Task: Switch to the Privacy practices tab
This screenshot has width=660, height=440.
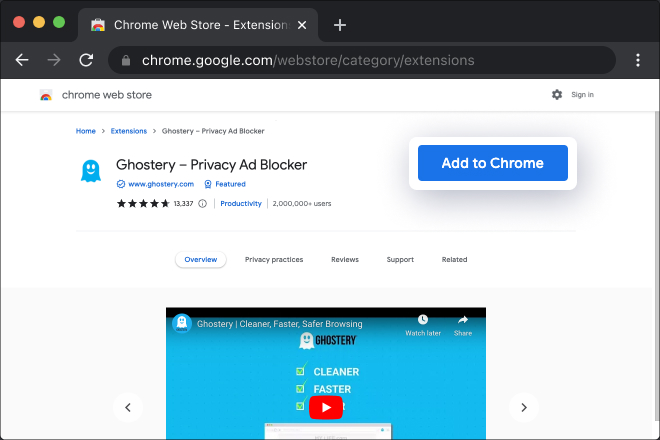Action: click(273, 259)
